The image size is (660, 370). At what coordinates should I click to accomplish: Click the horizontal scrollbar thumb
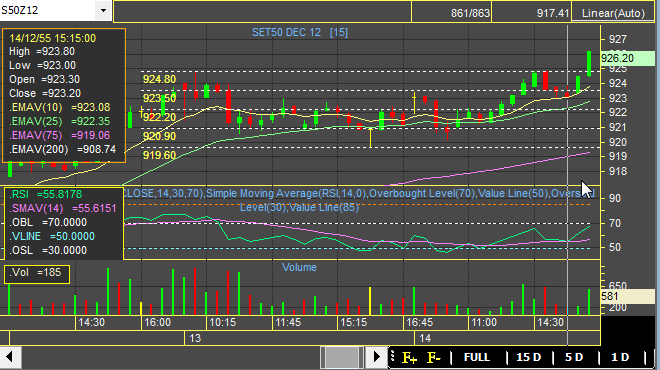pyautogui.click(x=342, y=357)
